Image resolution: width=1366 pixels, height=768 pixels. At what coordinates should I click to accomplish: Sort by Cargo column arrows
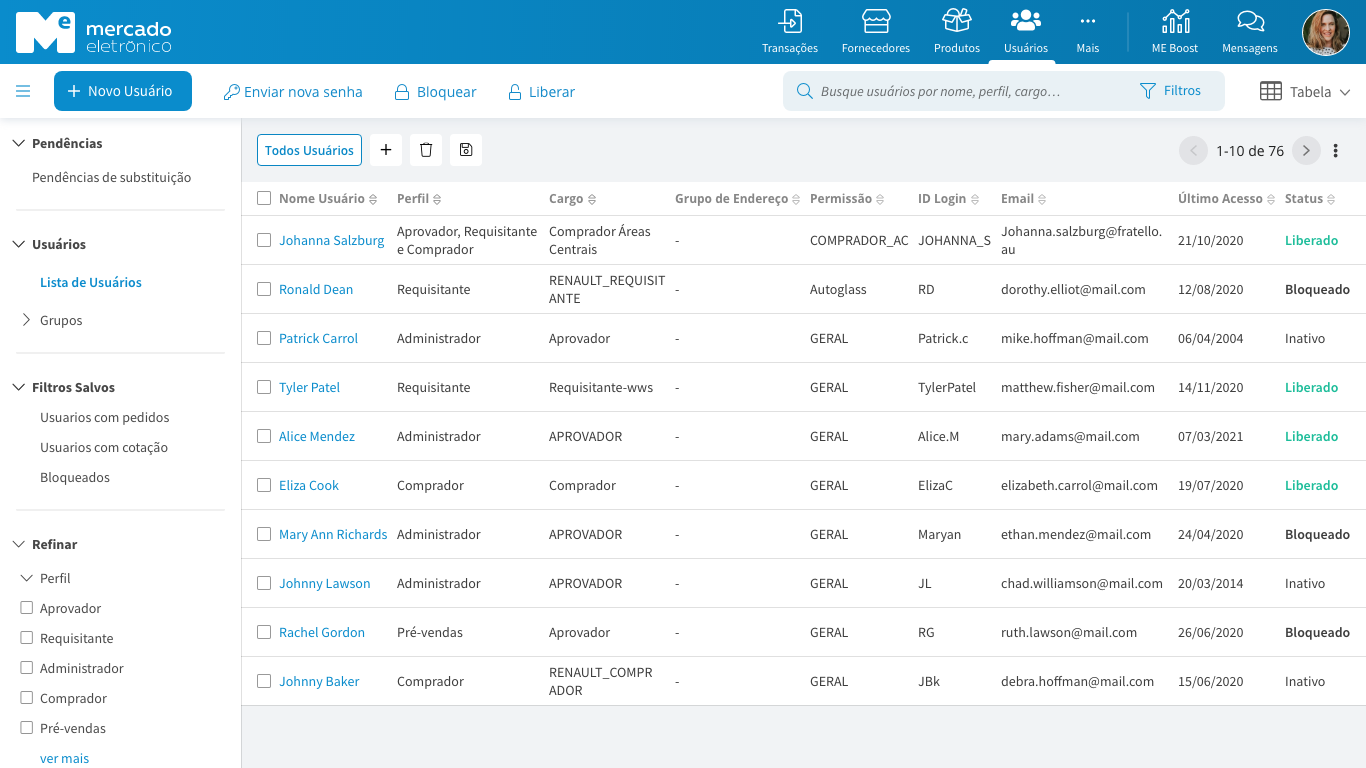pyautogui.click(x=592, y=199)
